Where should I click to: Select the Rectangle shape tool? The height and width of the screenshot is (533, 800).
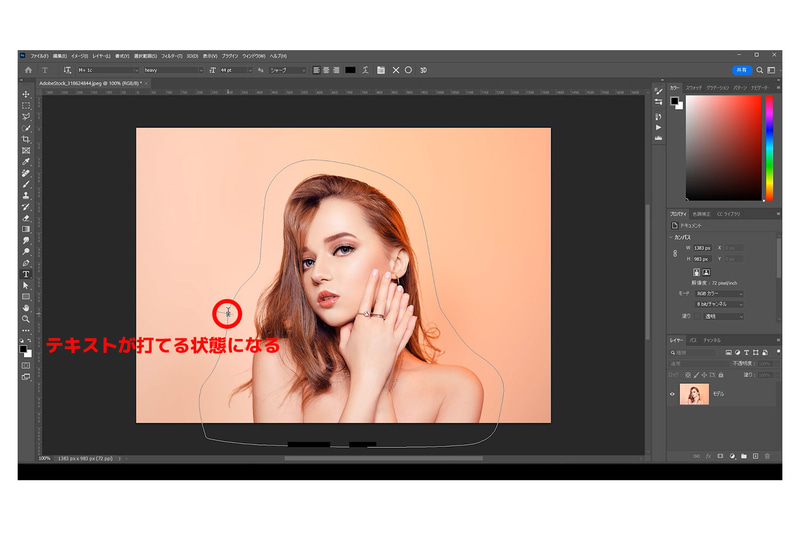pos(26,297)
